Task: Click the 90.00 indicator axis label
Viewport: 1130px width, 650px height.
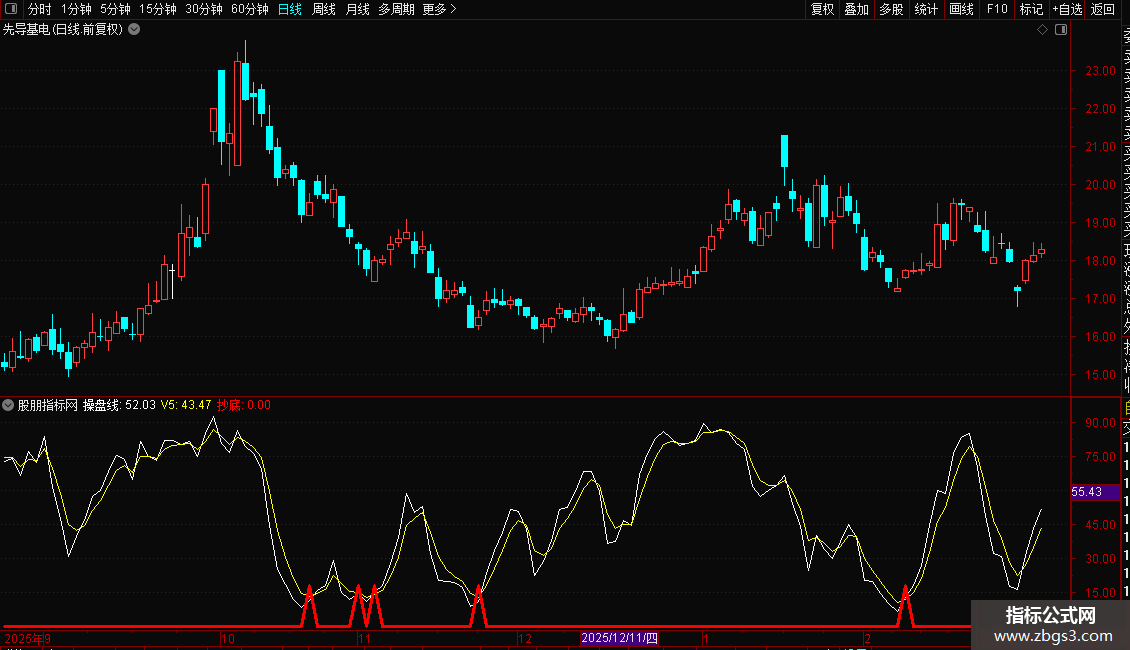Action: pyautogui.click(x=1100, y=423)
